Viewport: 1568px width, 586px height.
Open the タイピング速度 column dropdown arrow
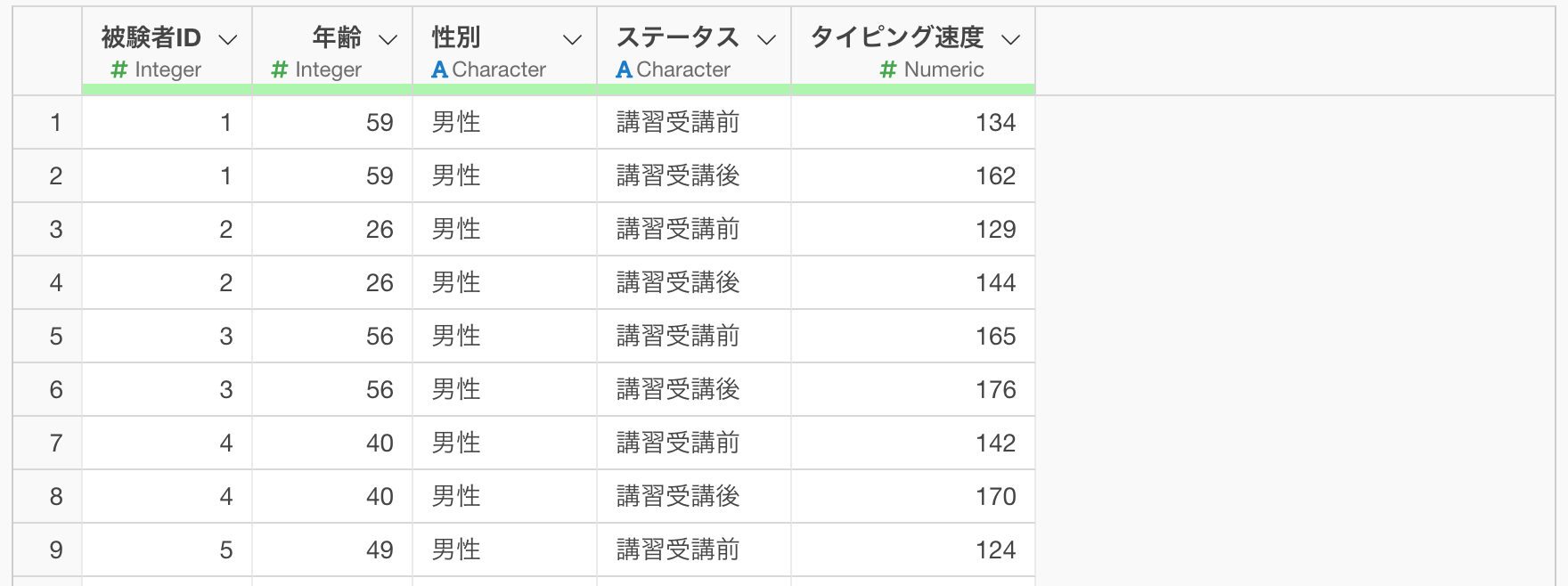click(1010, 39)
